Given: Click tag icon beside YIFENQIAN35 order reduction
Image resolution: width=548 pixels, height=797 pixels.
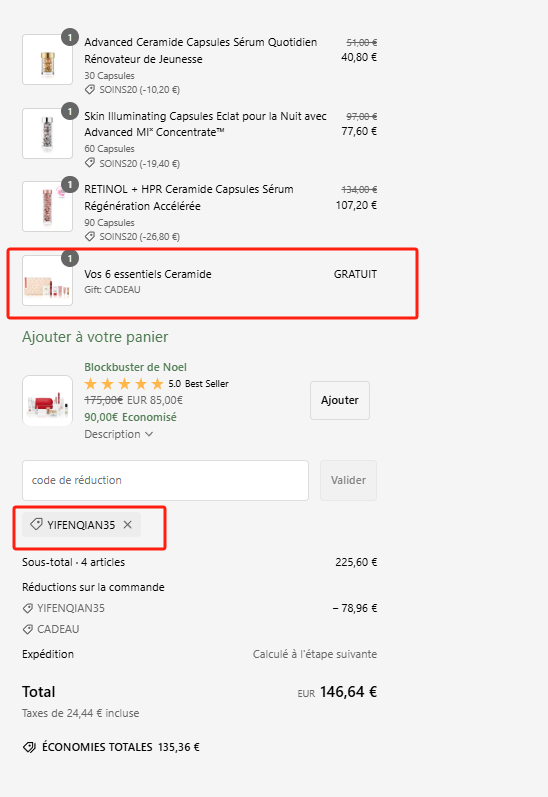Looking at the screenshot, I should pyautogui.click(x=28, y=608).
